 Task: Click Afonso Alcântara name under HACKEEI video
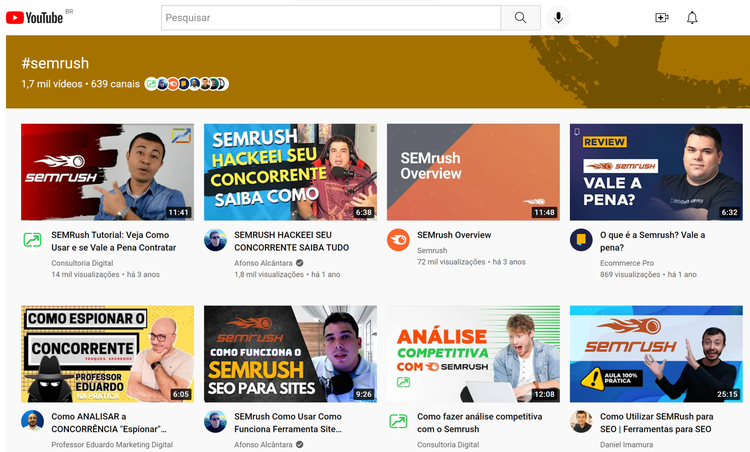coord(263,263)
